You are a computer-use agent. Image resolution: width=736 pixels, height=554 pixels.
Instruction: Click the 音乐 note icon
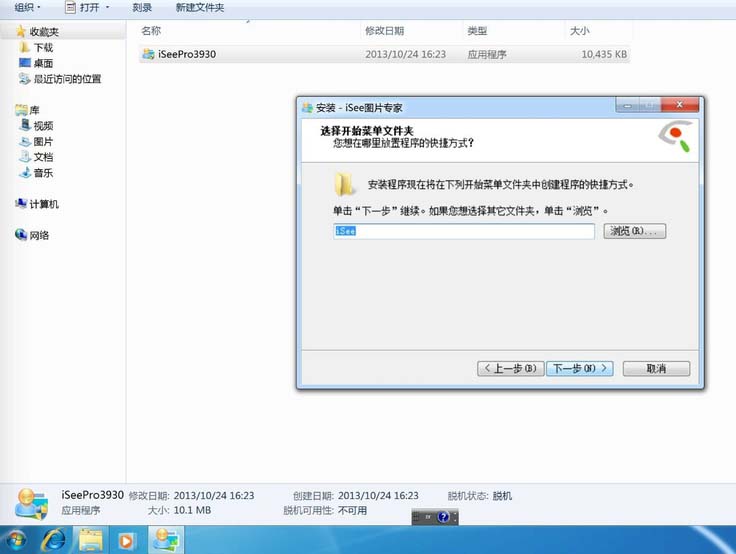(25, 172)
